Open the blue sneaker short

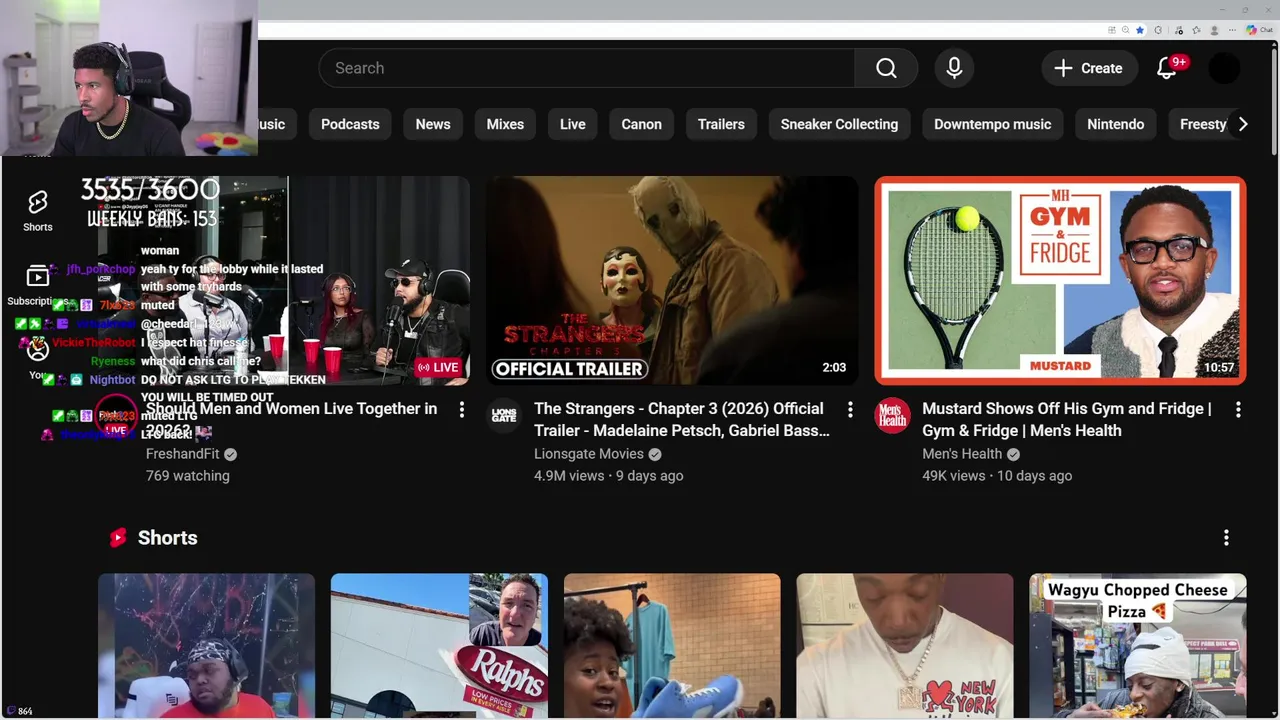tap(672, 646)
